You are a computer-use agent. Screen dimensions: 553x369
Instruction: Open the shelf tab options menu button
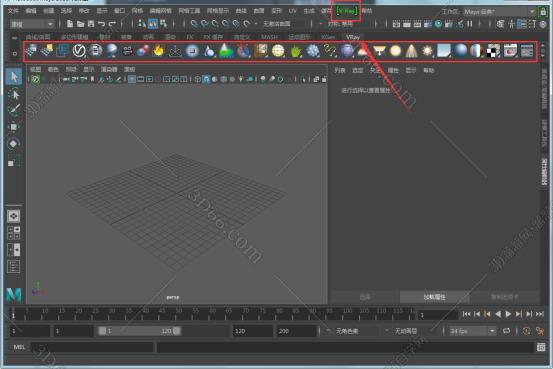pyautogui.click(x=14, y=37)
